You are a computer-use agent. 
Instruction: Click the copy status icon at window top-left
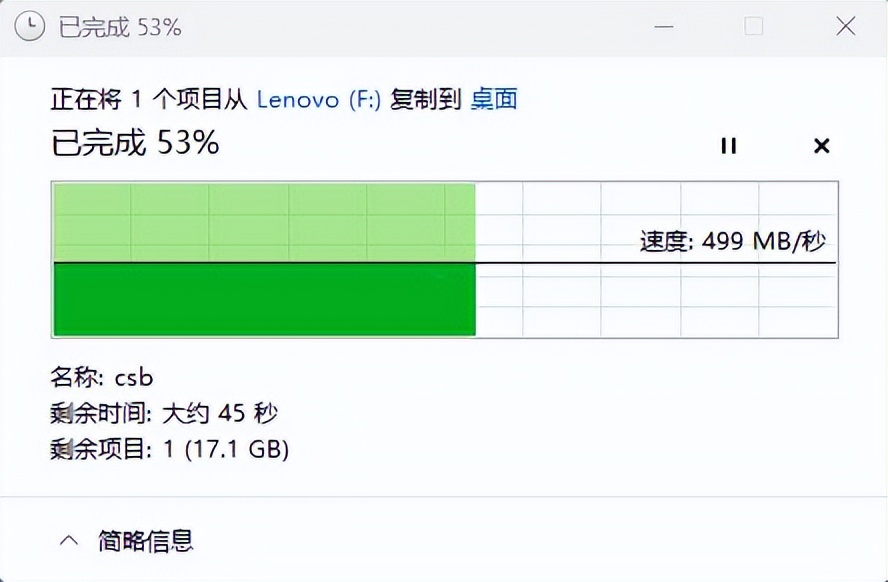pos(28,26)
